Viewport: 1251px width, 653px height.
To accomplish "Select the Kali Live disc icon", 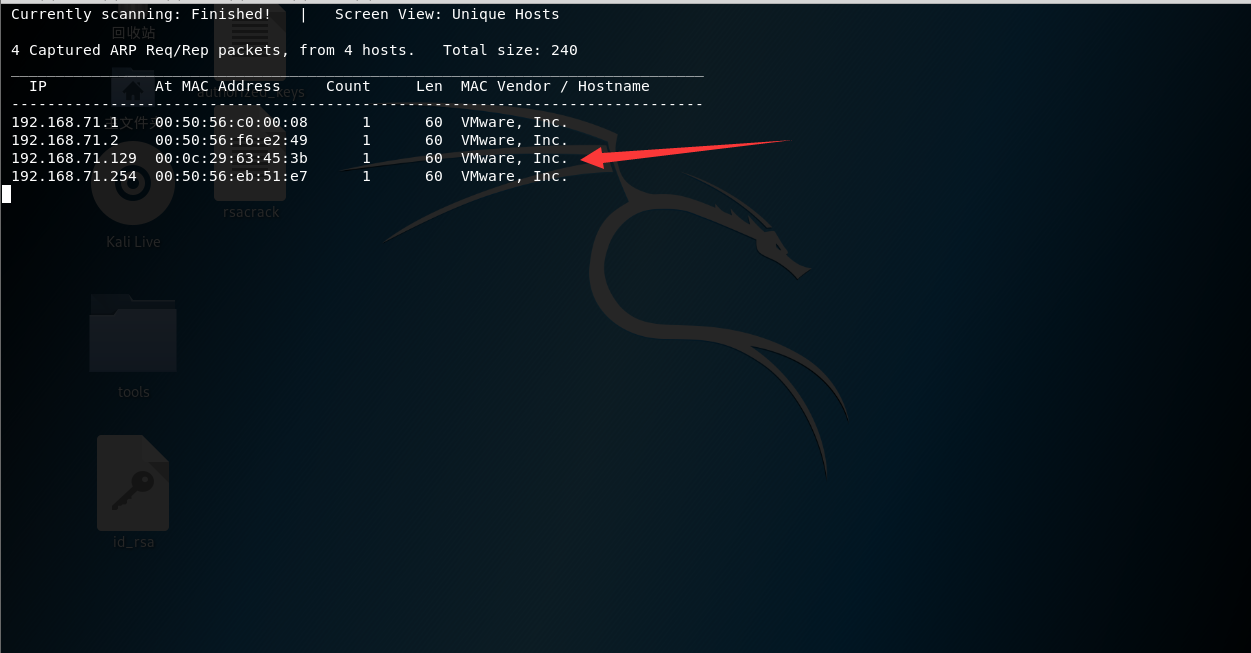I will click(x=133, y=185).
